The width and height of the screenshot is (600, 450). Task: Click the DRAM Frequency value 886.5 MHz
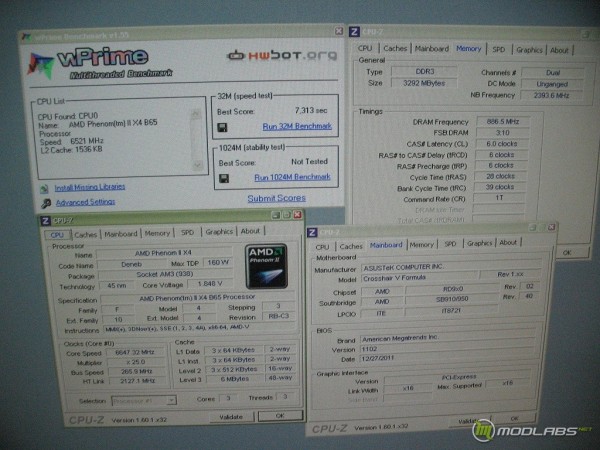click(x=503, y=122)
